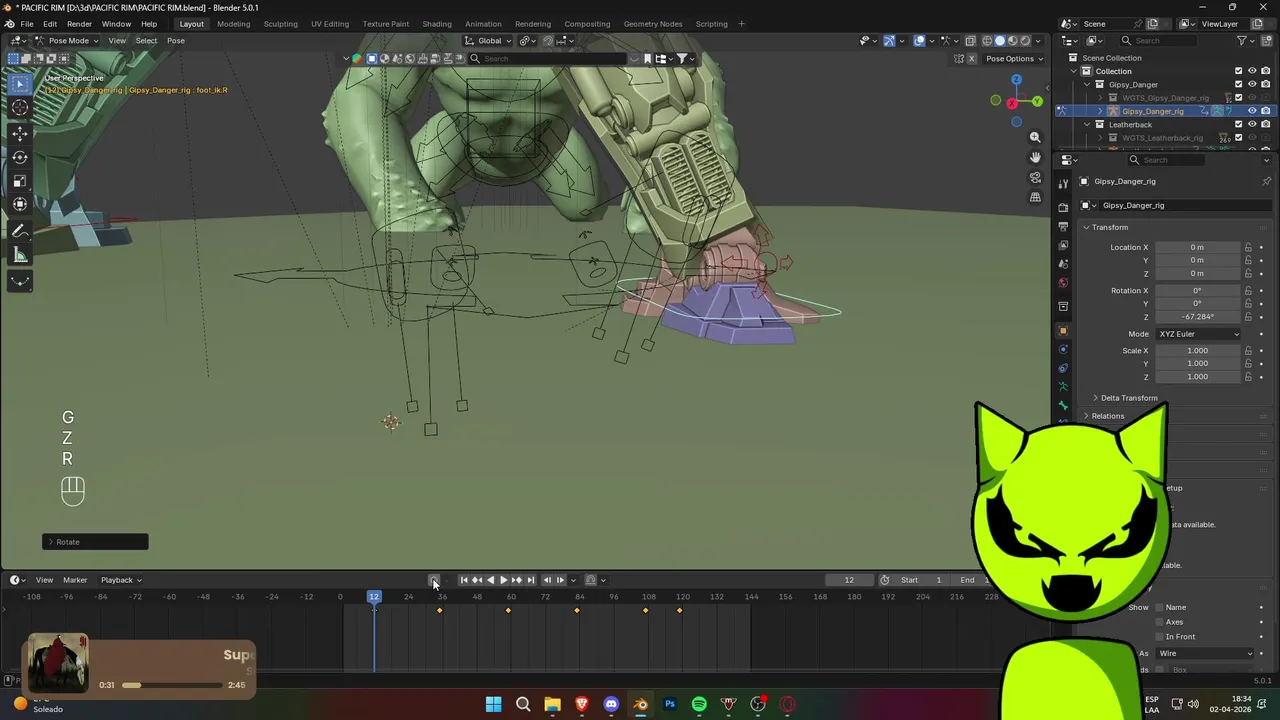This screenshot has height=720, width=1280.
Task: Toggle auto keying record button
Action: (434, 580)
